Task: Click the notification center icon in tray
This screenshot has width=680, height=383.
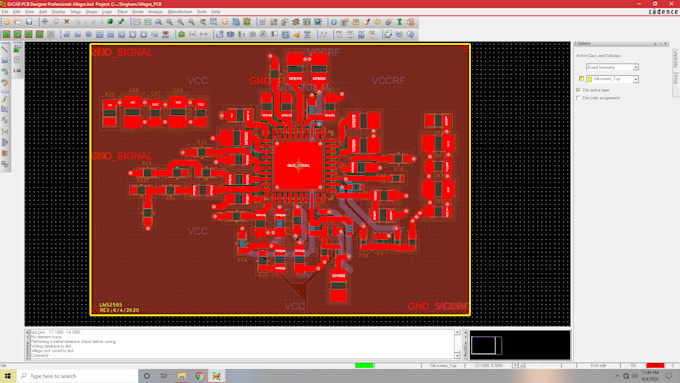Action: pos(669,376)
